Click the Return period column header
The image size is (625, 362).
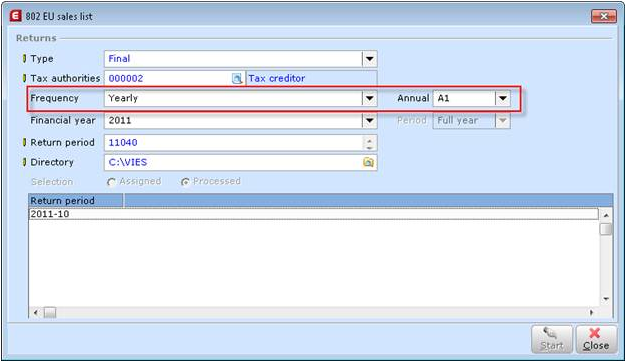76,201
